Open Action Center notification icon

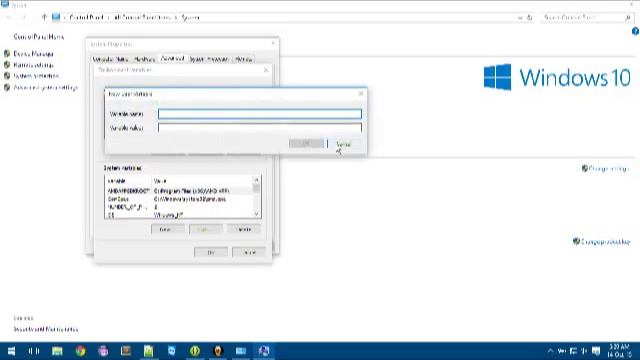pos(596,351)
